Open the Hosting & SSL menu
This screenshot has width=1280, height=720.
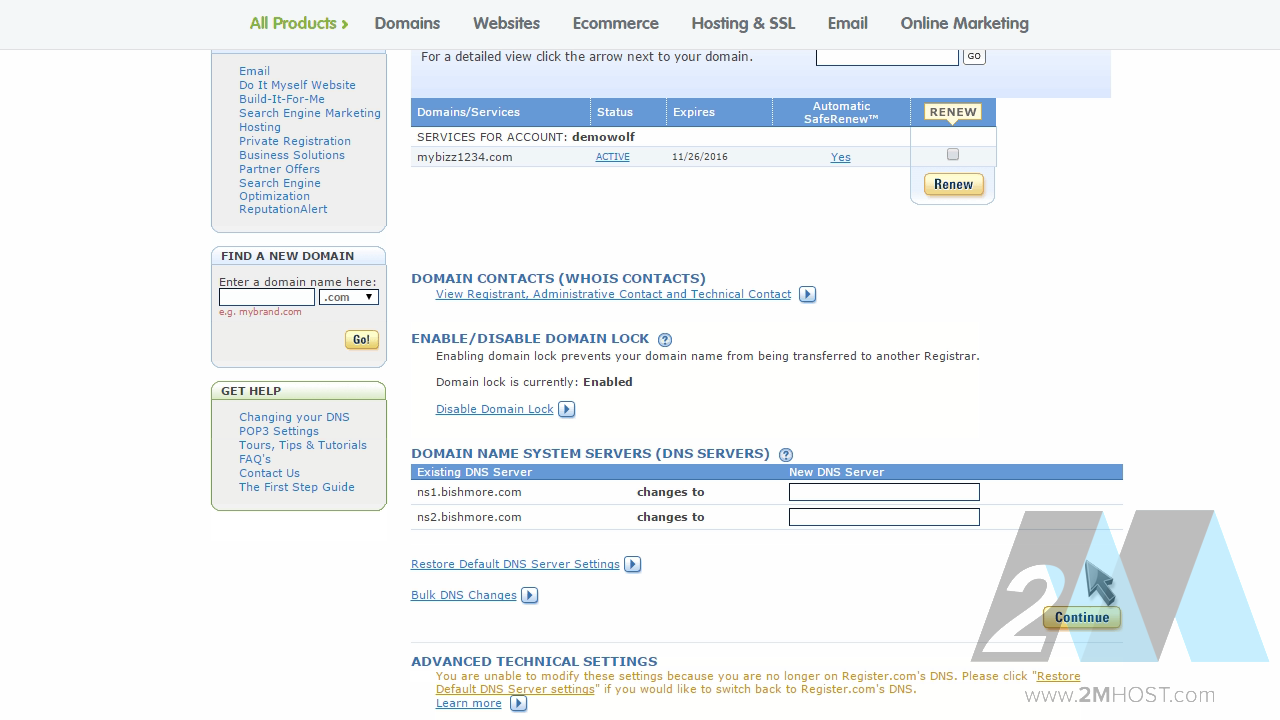743,23
